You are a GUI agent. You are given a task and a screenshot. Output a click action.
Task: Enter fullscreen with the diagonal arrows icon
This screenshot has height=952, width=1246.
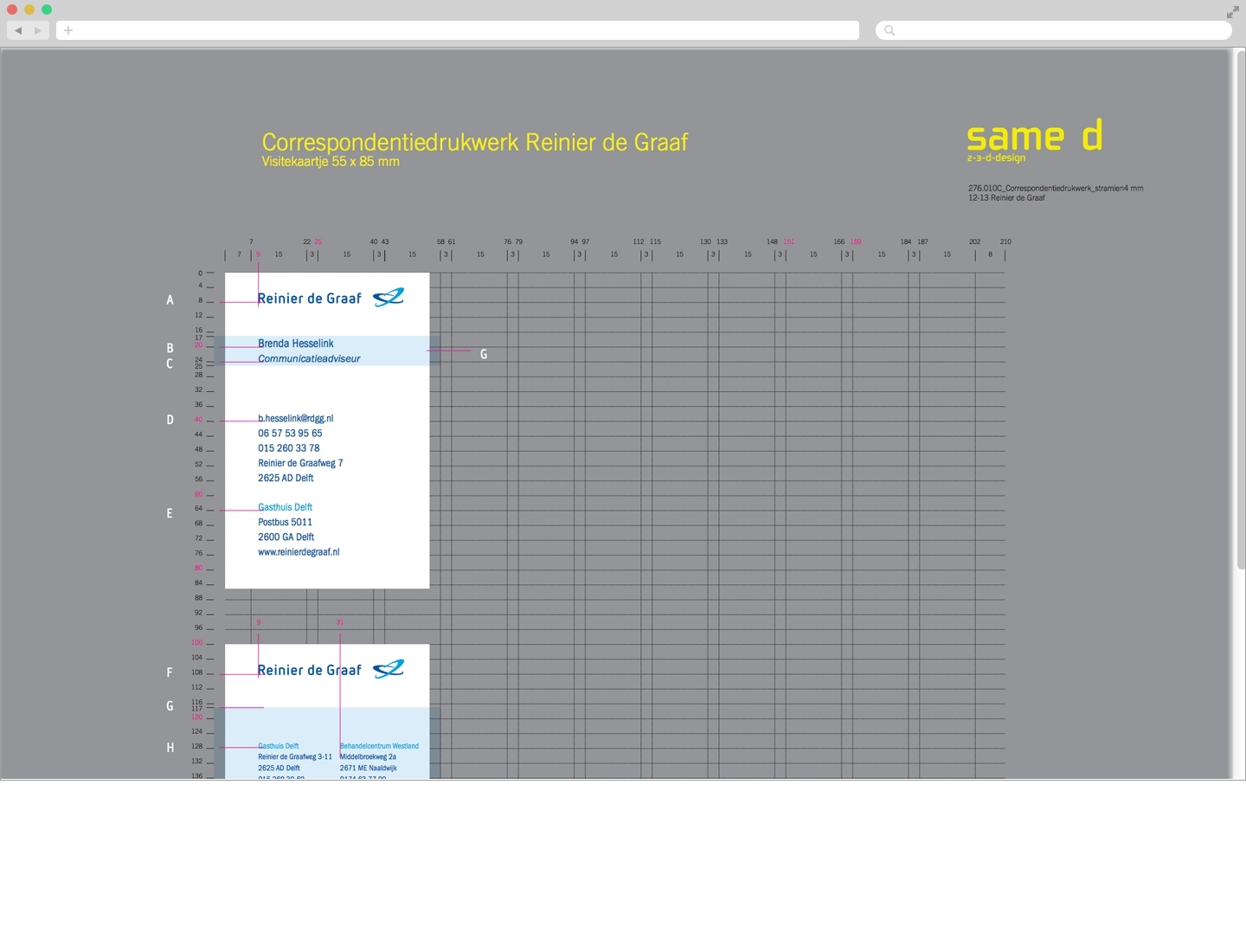coord(1232,12)
